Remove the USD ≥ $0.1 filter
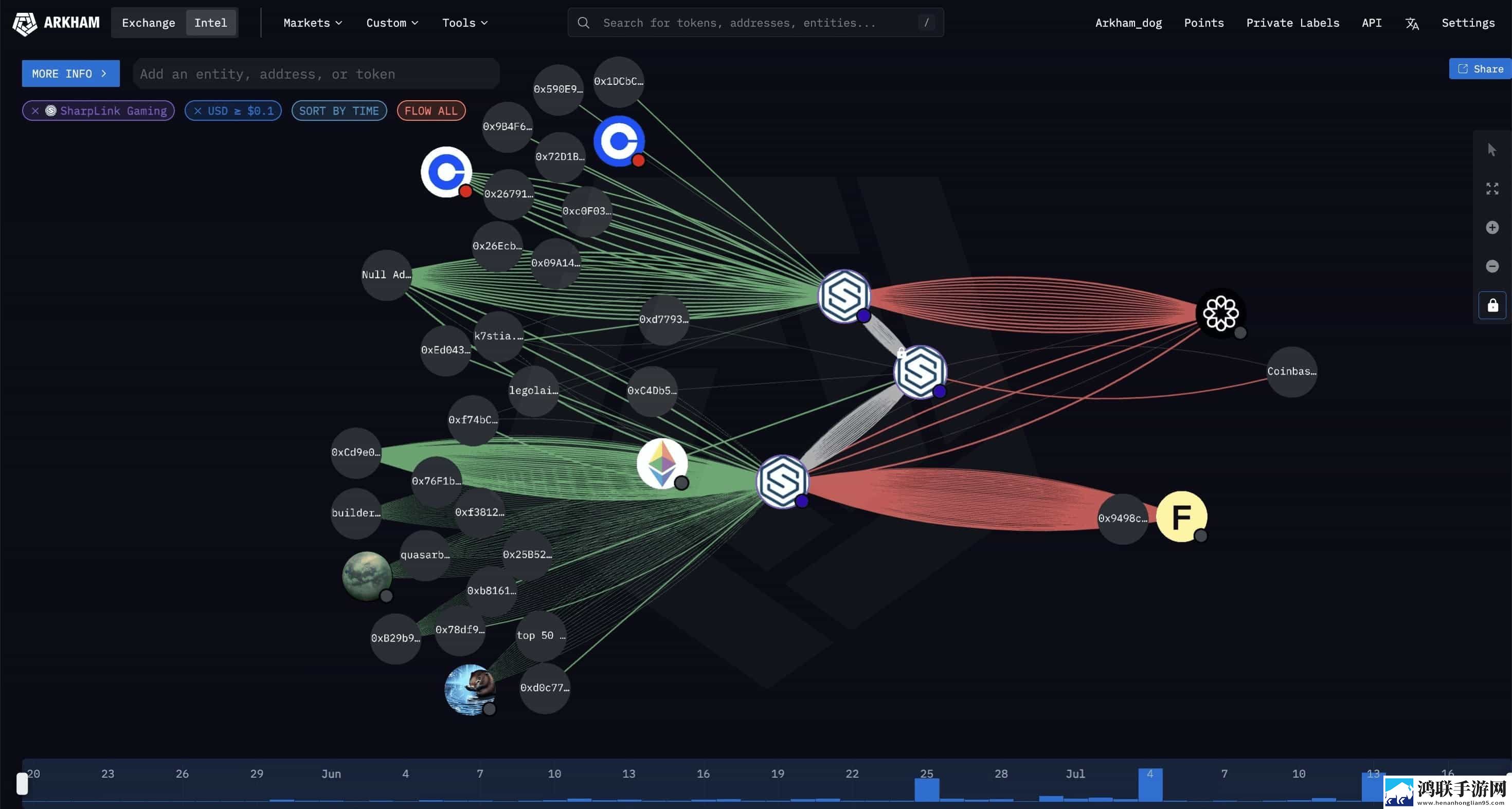This screenshot has height=809, width=1512. click(198, 111)
